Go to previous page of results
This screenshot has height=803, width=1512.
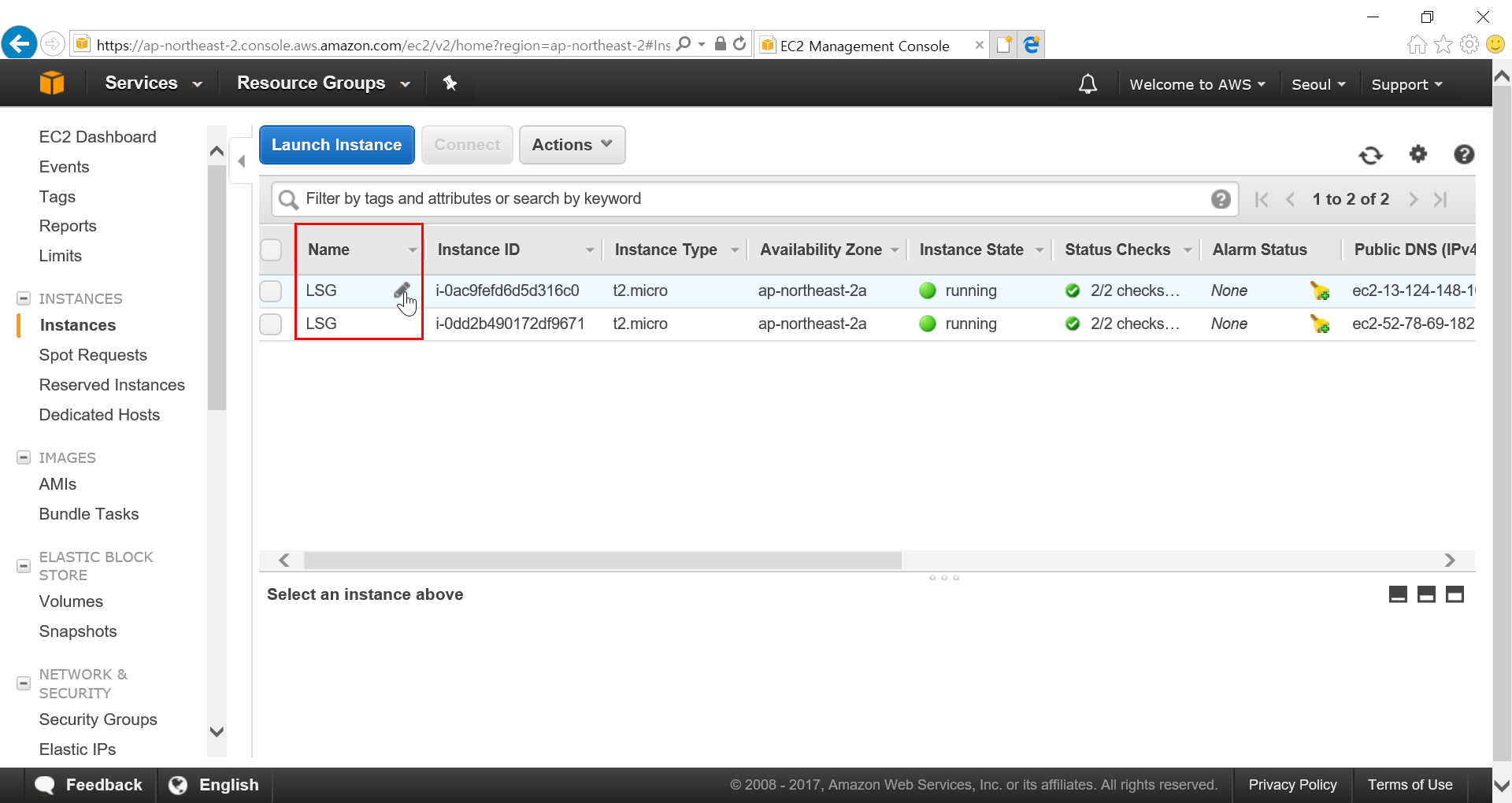pyautogui.click(x=1290, y=199)
